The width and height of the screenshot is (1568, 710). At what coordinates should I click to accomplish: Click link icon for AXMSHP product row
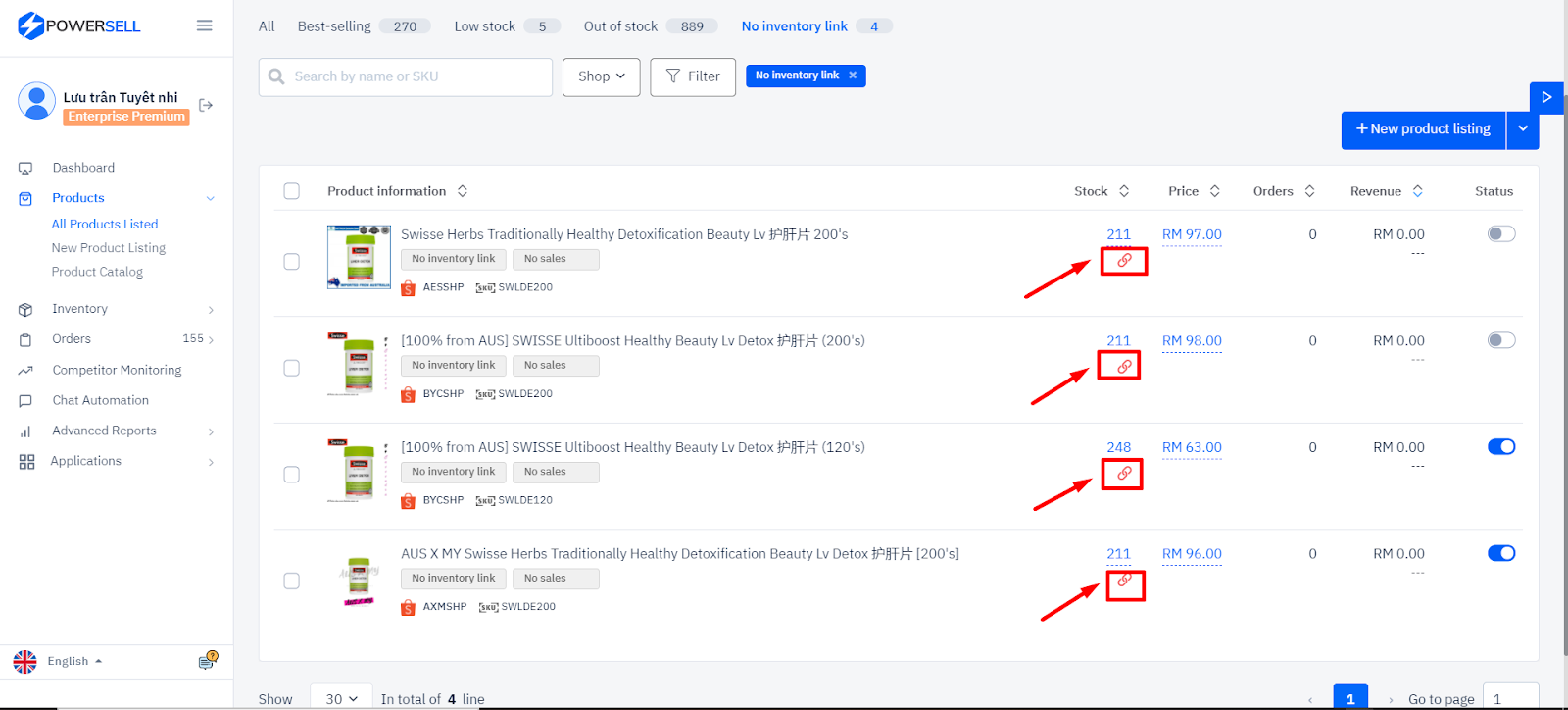tap(1125, 581)
